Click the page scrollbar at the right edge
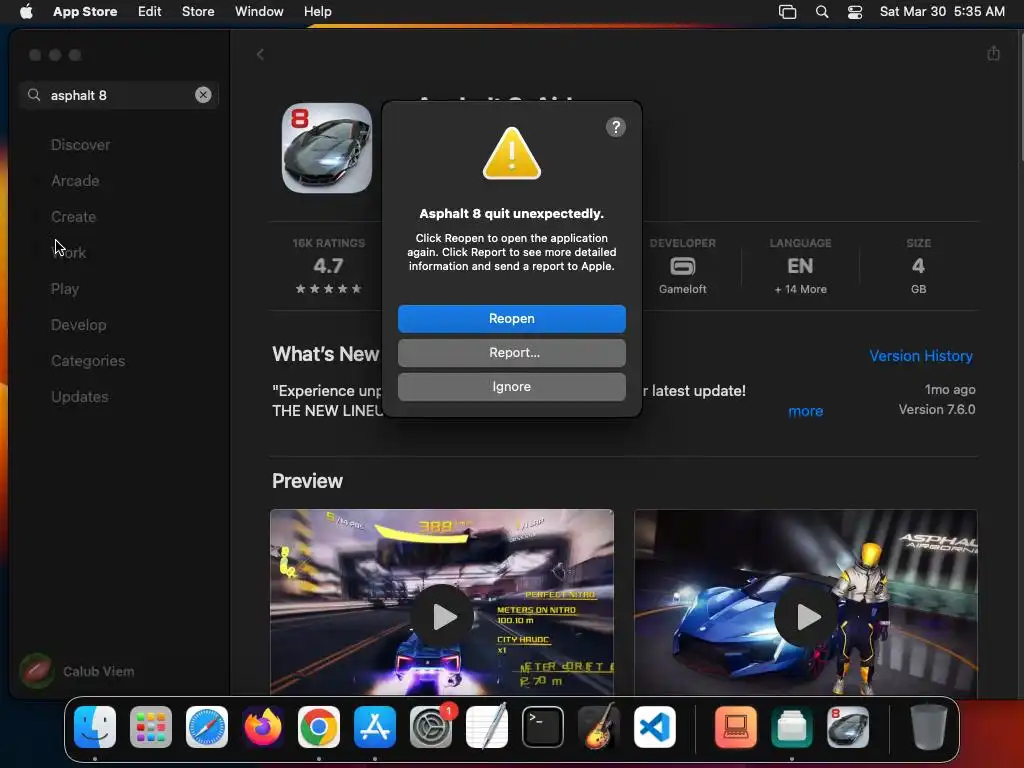 (x=1020, y=96)
